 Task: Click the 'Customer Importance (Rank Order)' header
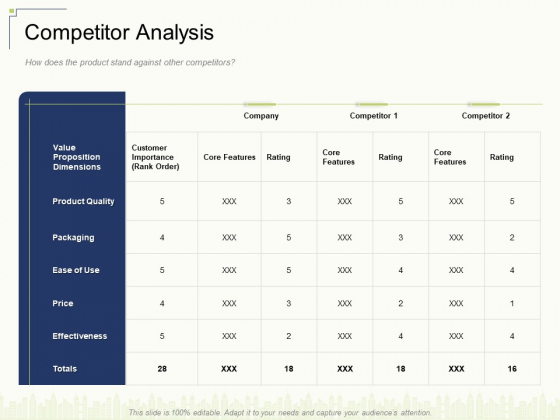tap(155, 157)
